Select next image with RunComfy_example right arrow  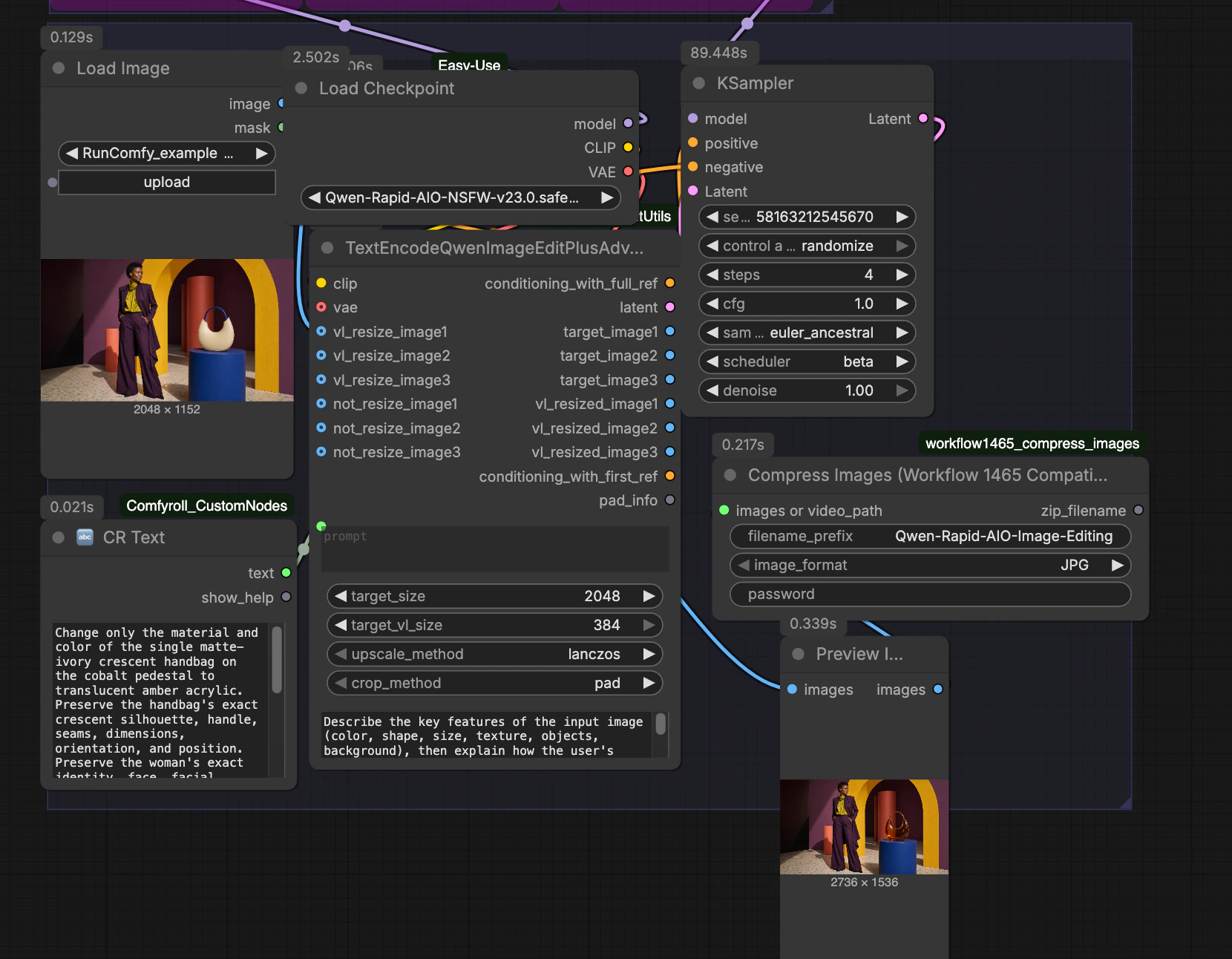(261, 154)
